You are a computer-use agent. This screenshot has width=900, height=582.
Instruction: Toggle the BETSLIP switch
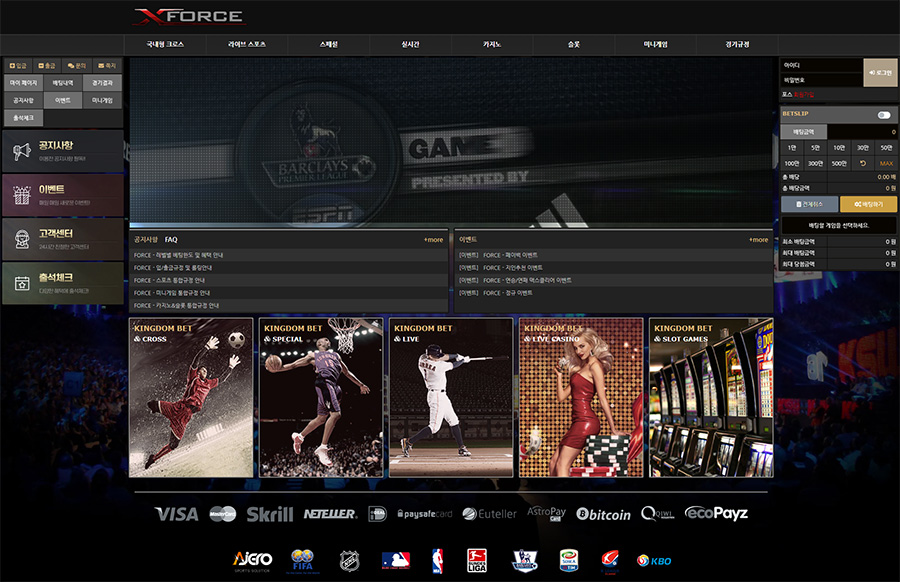pos(884,115)
